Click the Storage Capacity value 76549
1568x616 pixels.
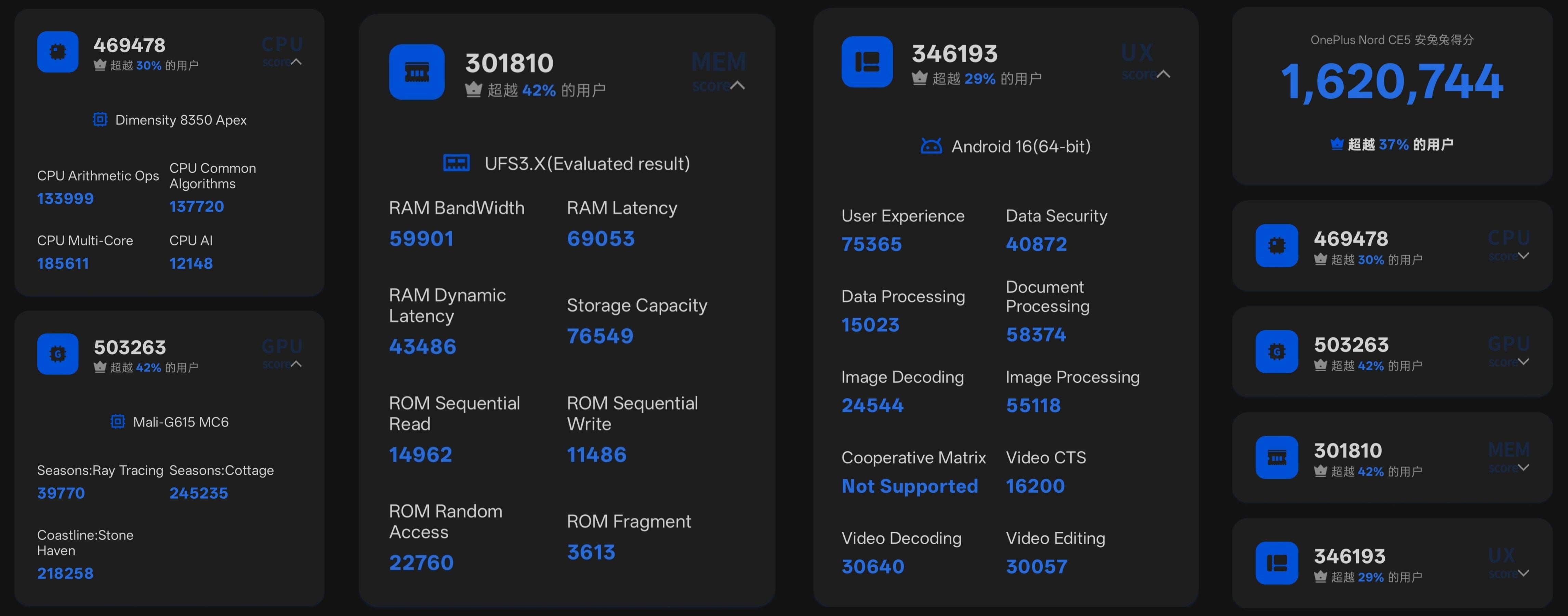[600, 336]
